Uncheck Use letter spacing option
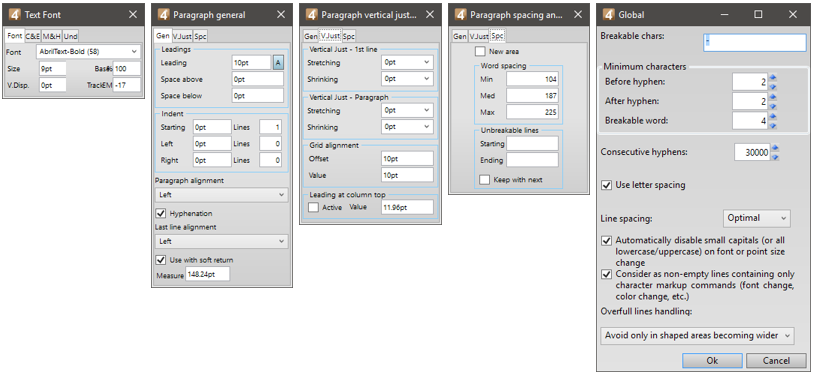 click(x=606, y=185)
